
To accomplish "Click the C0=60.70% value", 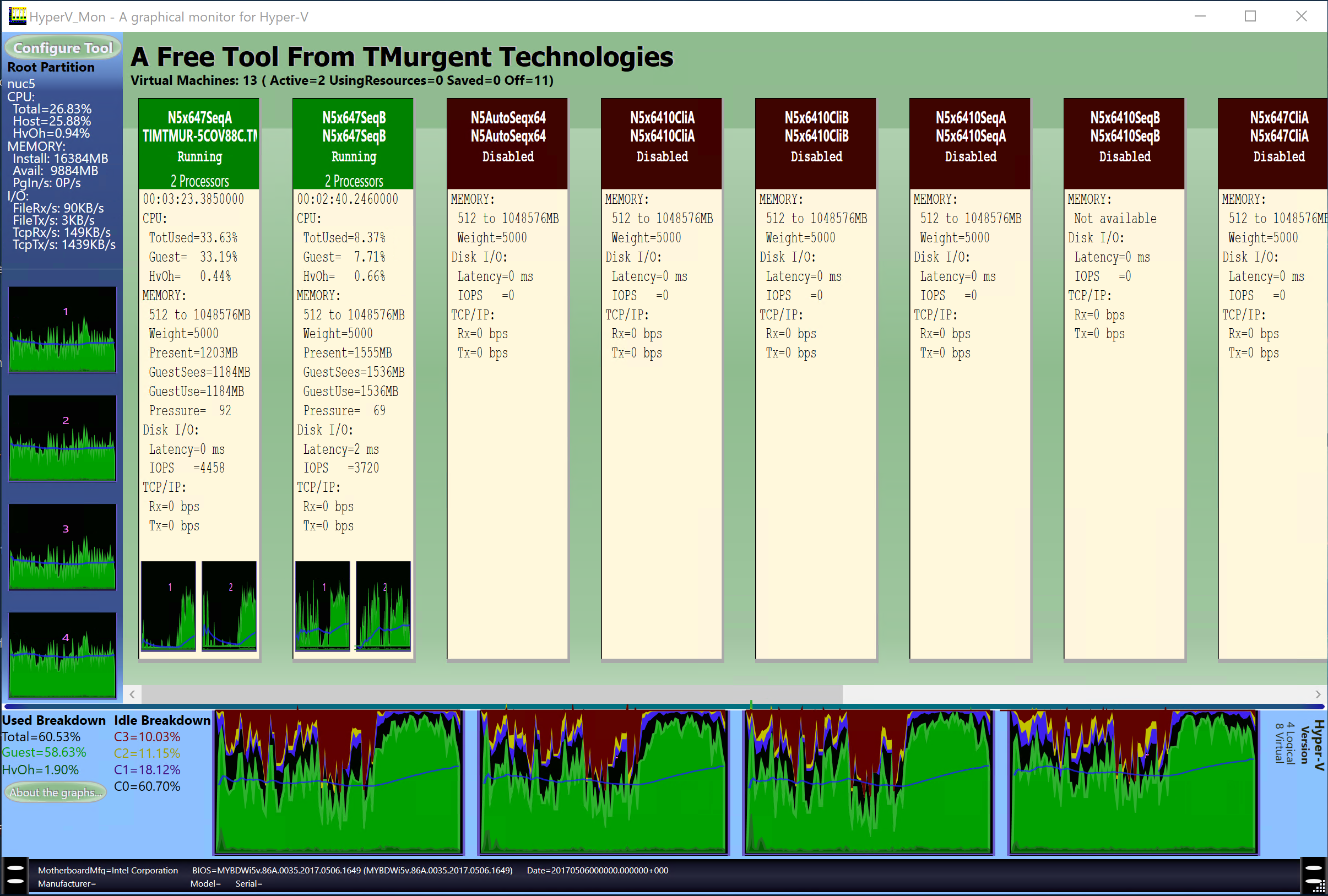I will coord(147,786).
